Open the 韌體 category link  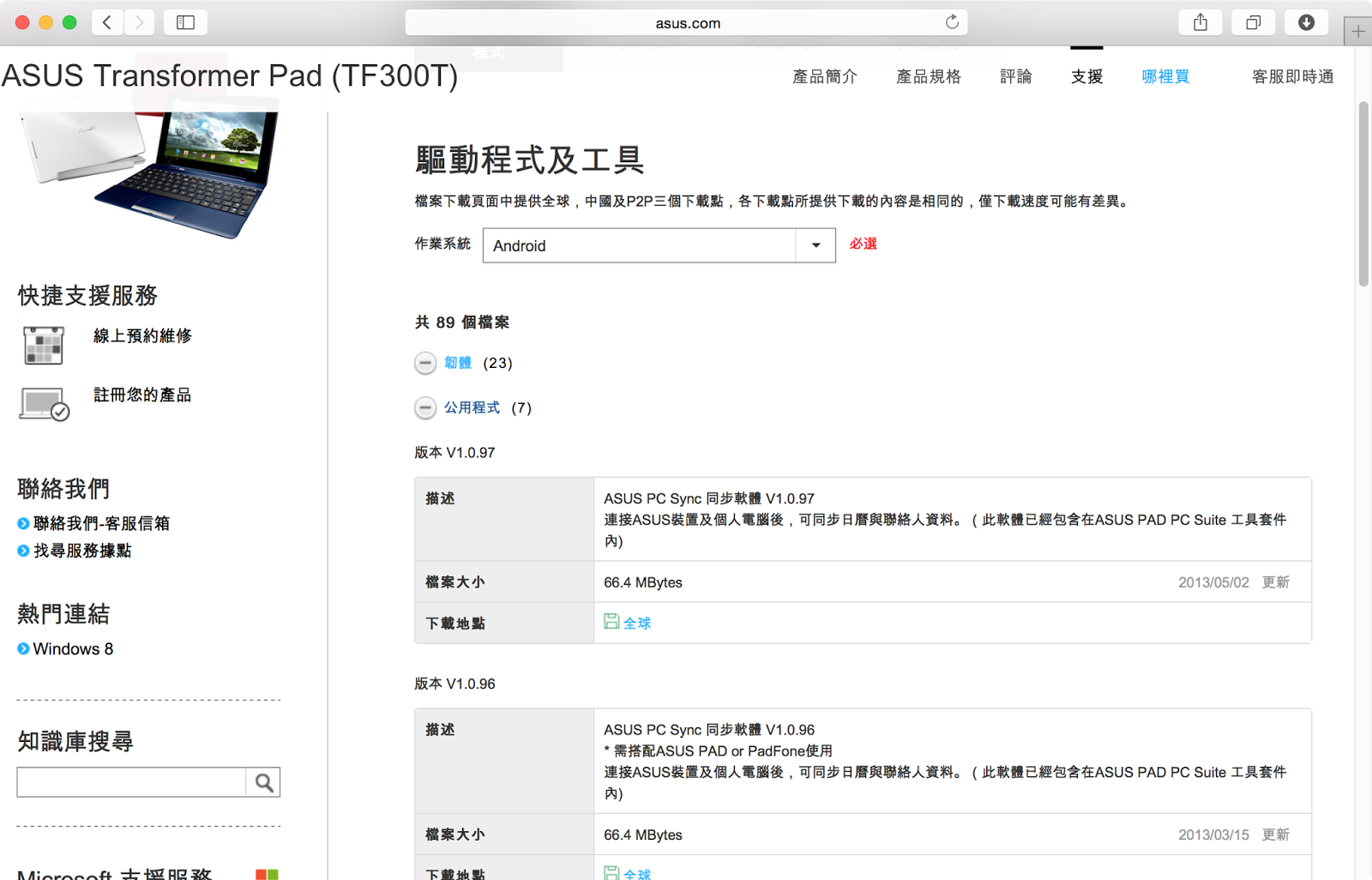(458, 363)
